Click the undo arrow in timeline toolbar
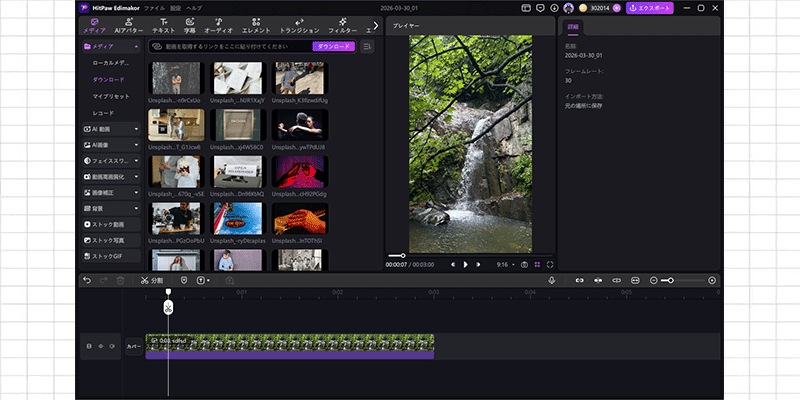The height and width of the screenshot is (400, 800). [x=87, y=280]
